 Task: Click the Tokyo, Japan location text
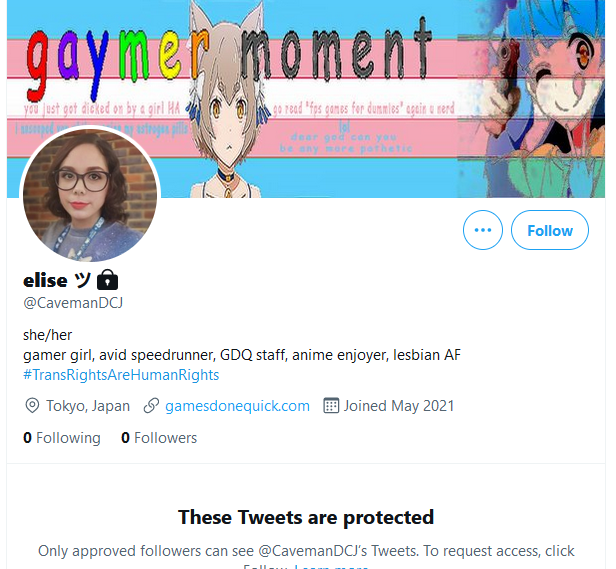tap(88, 406)
